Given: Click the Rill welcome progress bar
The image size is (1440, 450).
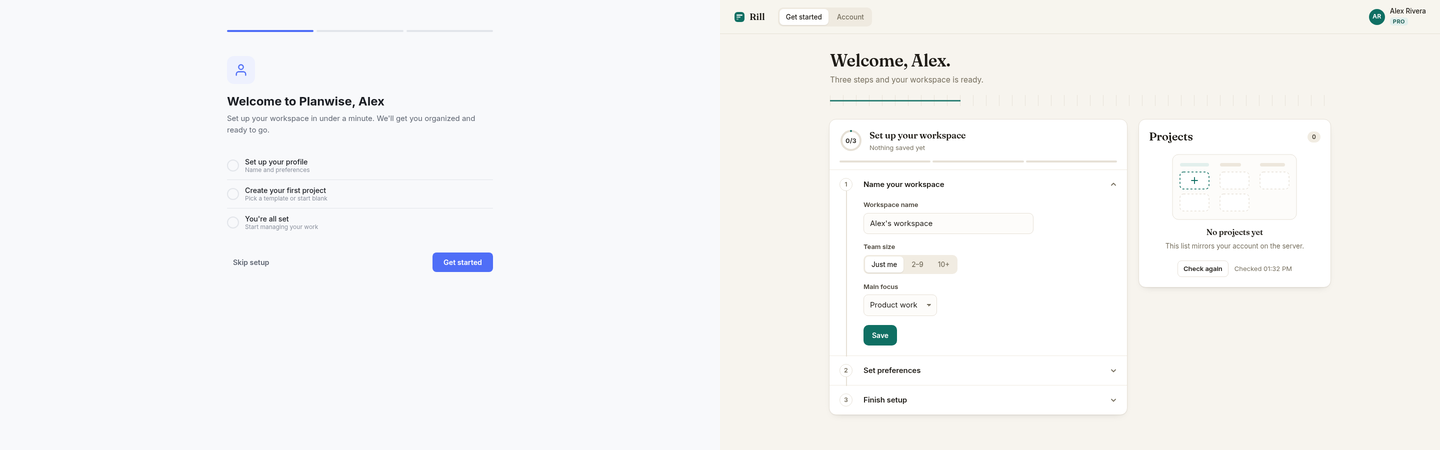Looking at the screenshot, I should 1078,100.
